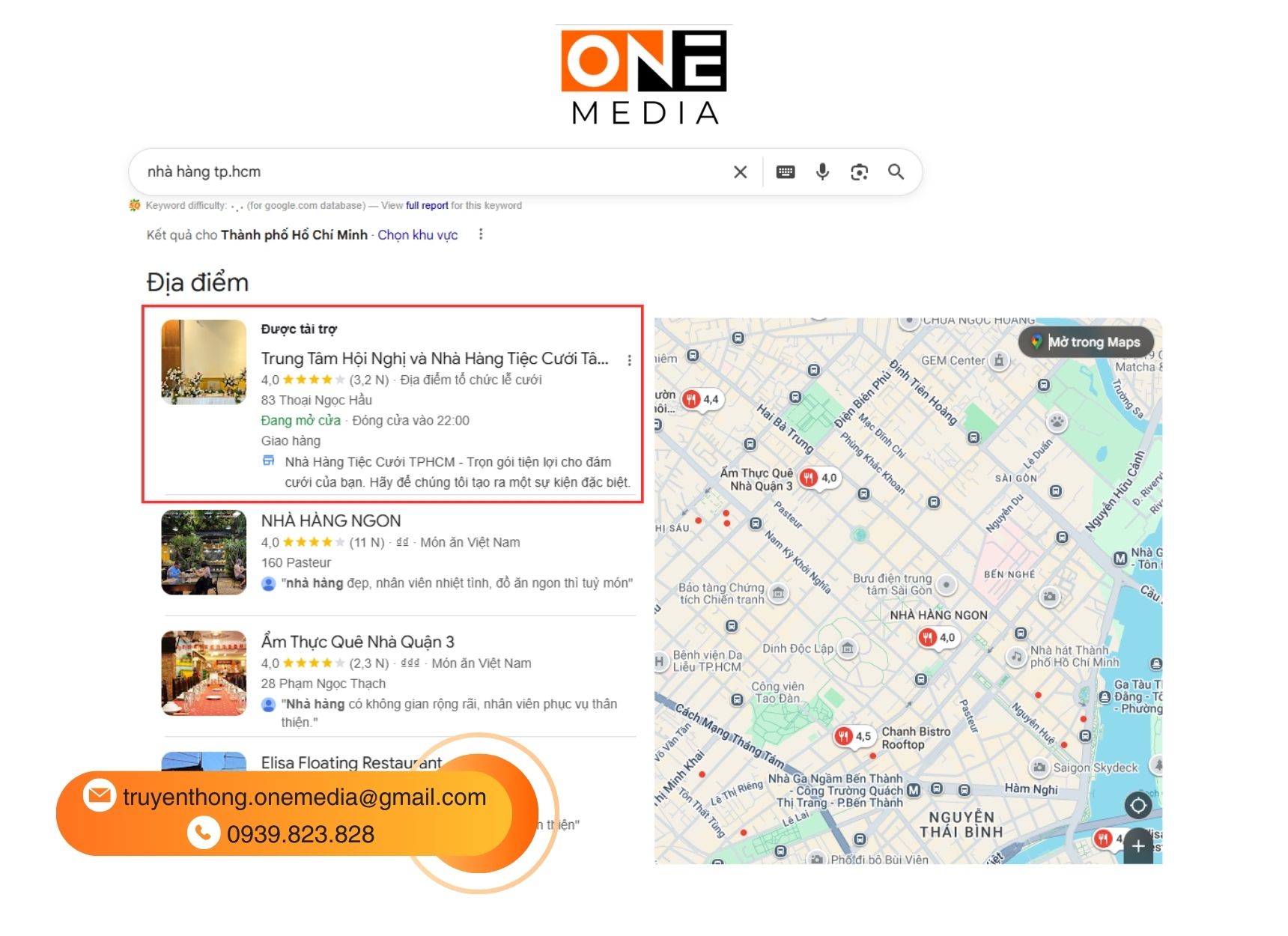The height and width of the screenshot is (936, 1288).
Task: Open Google Lens image search
Action: pyautogui.click(x=859, y=172)
